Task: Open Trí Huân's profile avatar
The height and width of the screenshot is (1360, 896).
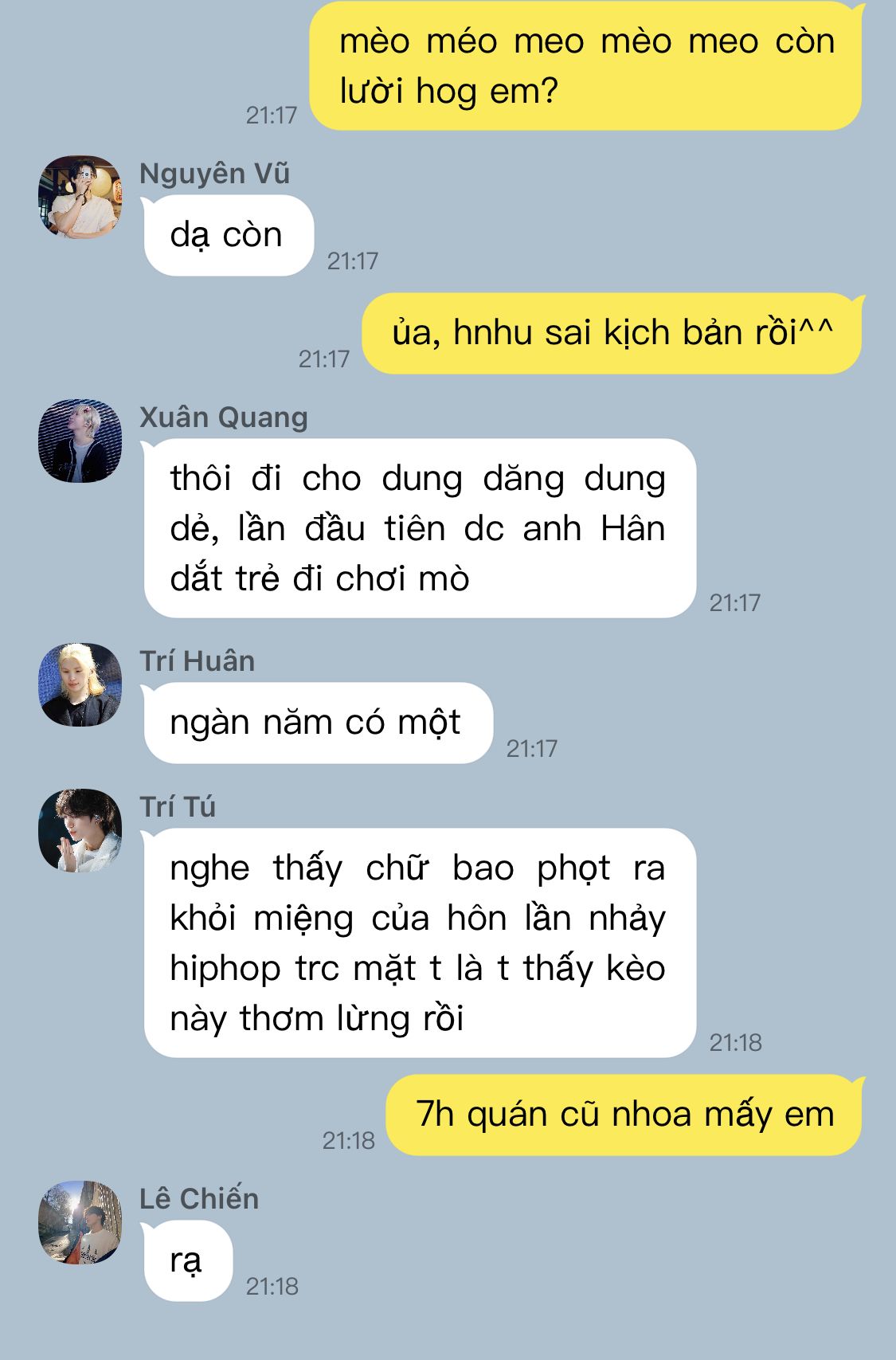Action: coord(80,684)
